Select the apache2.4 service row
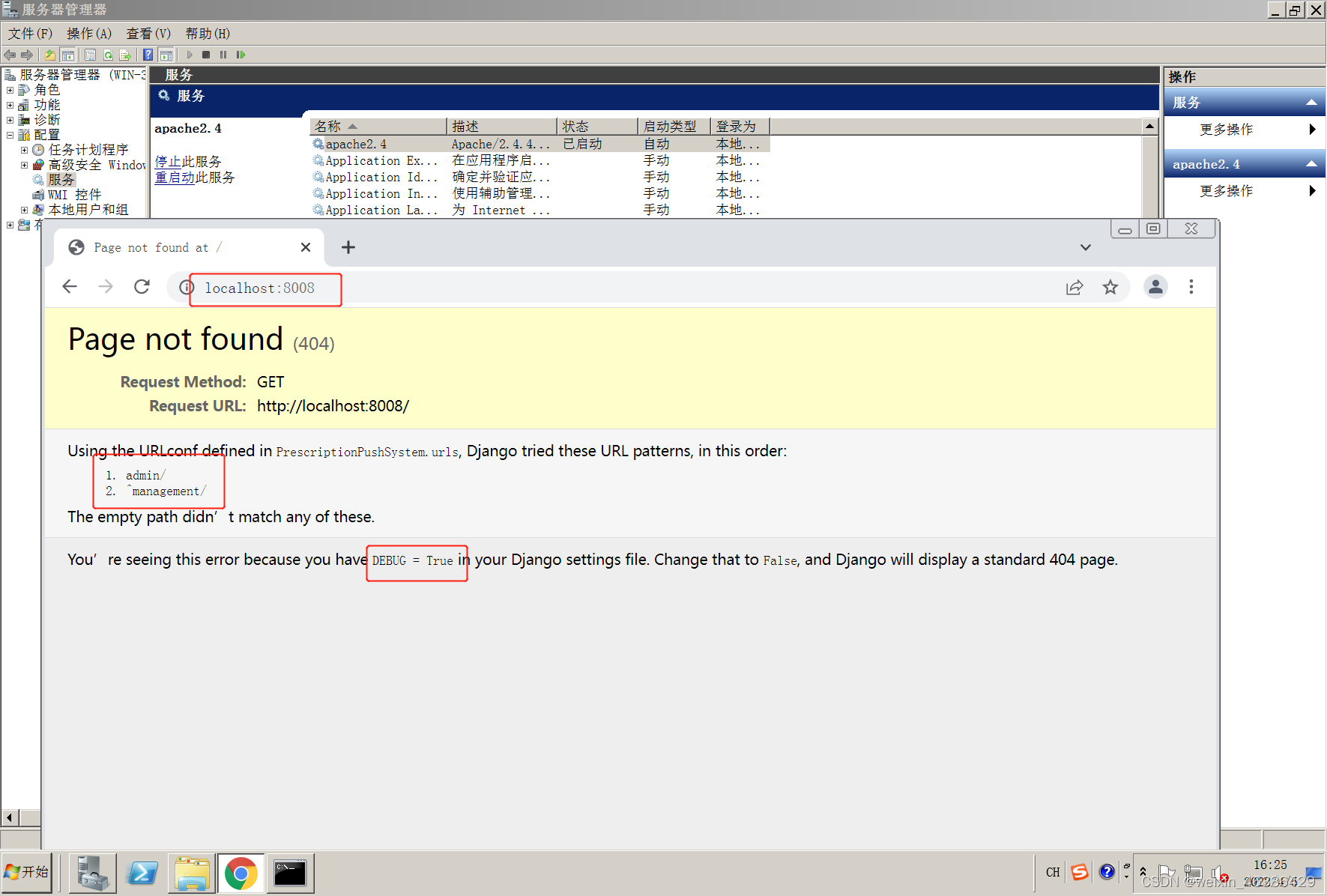Image resolution: width=1327 pixels, height=896 pixels. 540,144
